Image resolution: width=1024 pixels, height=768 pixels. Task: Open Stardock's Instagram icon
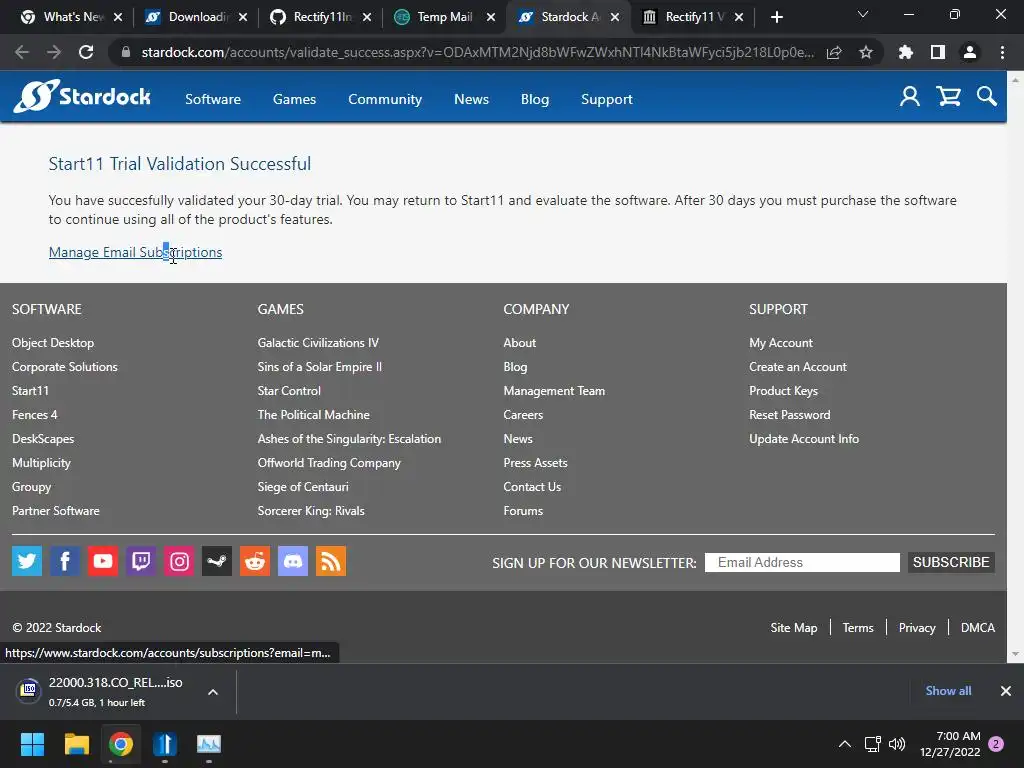pyautogui.click(x=179, y=561)
